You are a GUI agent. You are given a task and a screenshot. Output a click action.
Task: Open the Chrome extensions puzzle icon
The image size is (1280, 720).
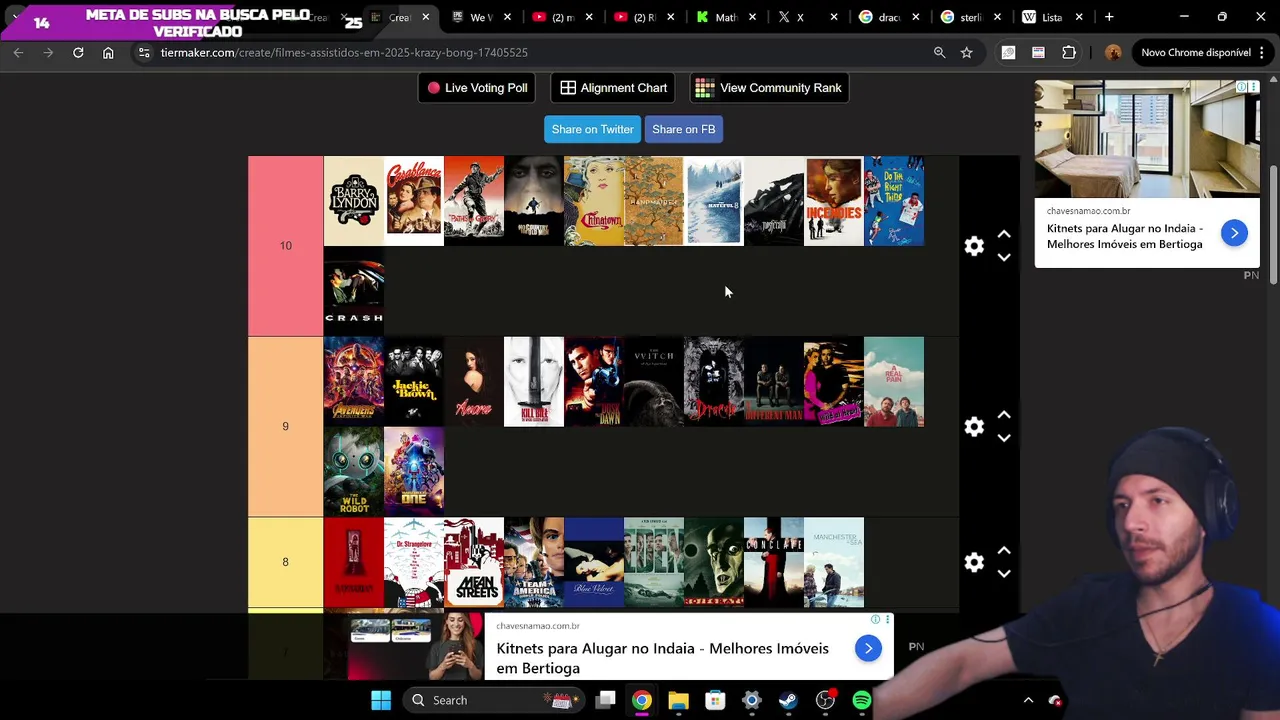click(x=1069, y=52)
